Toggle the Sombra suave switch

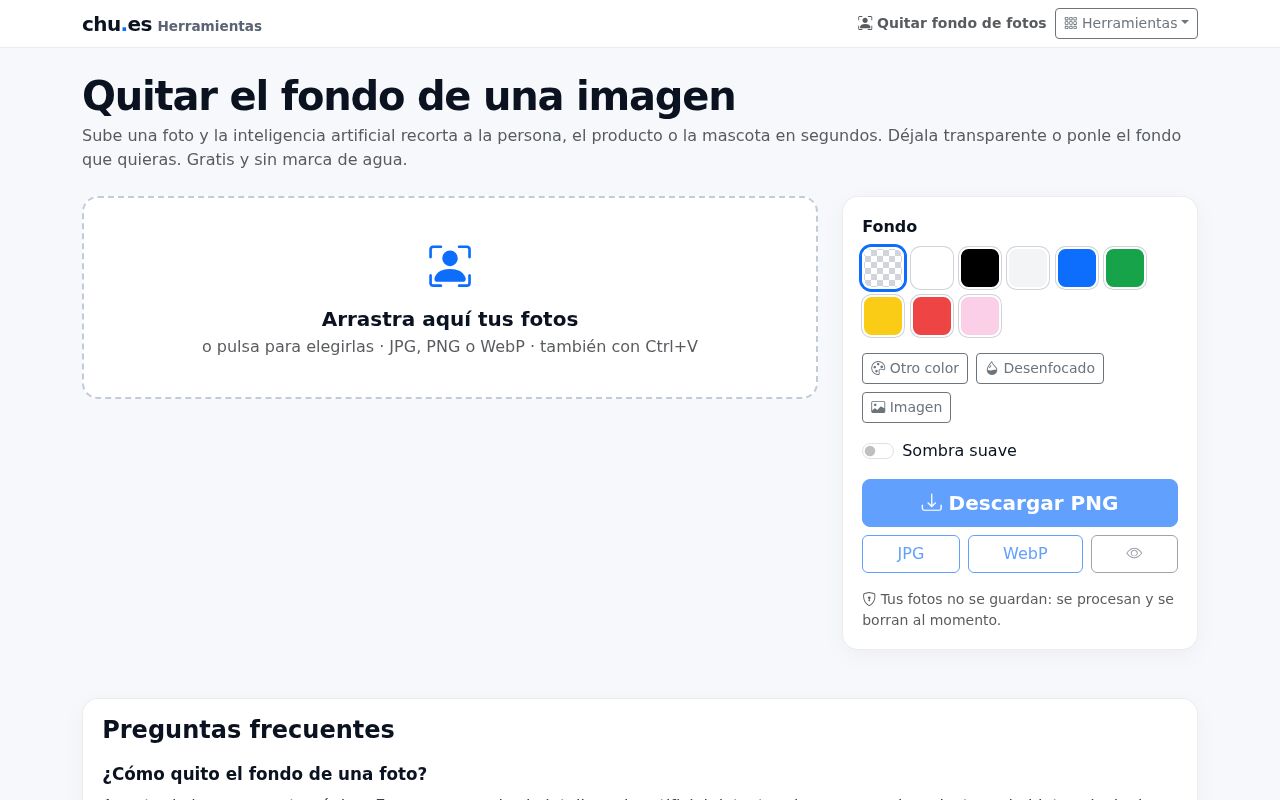[x=878, y=451]
